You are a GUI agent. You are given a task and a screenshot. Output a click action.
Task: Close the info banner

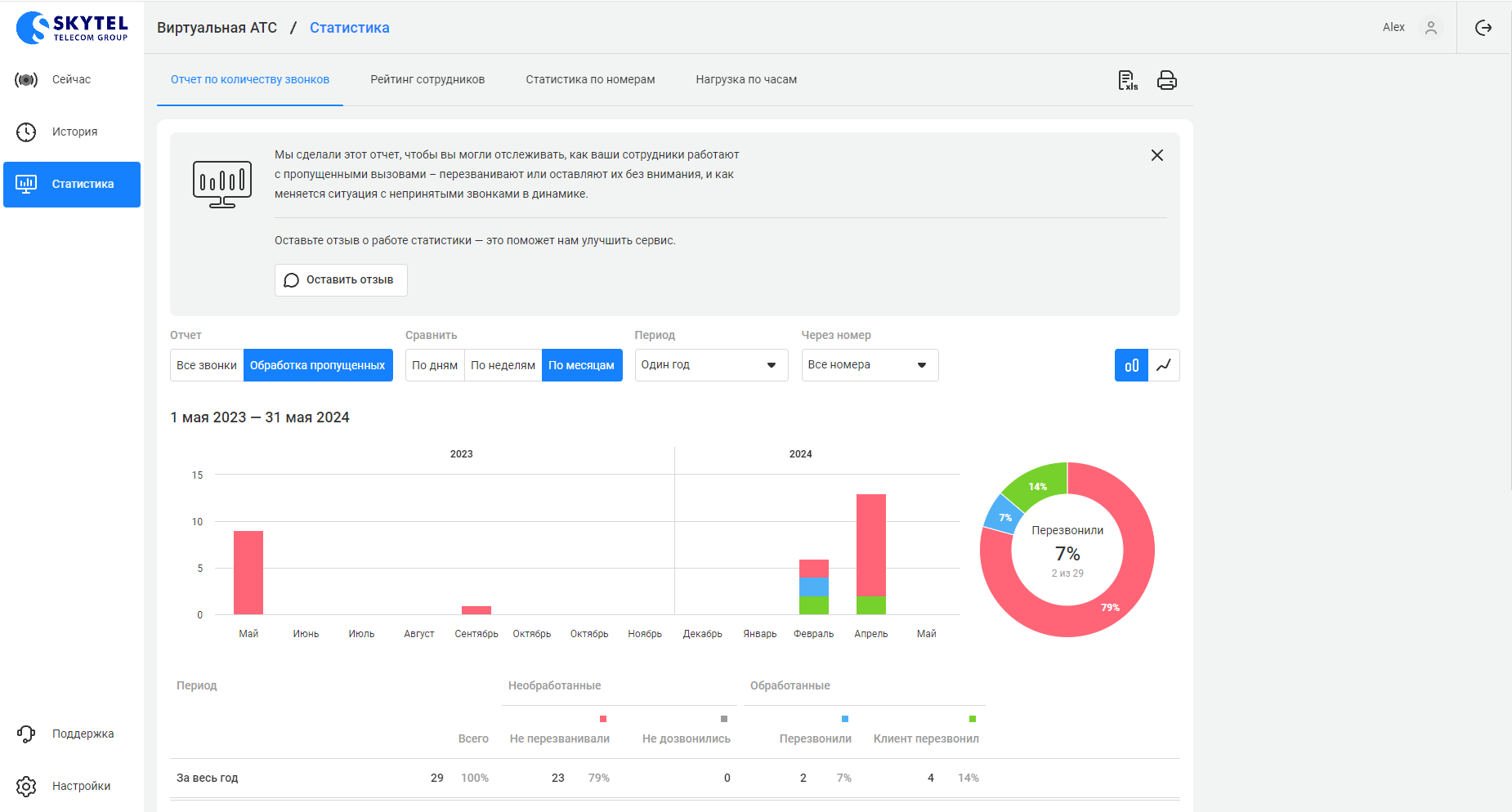(1156, 155)
